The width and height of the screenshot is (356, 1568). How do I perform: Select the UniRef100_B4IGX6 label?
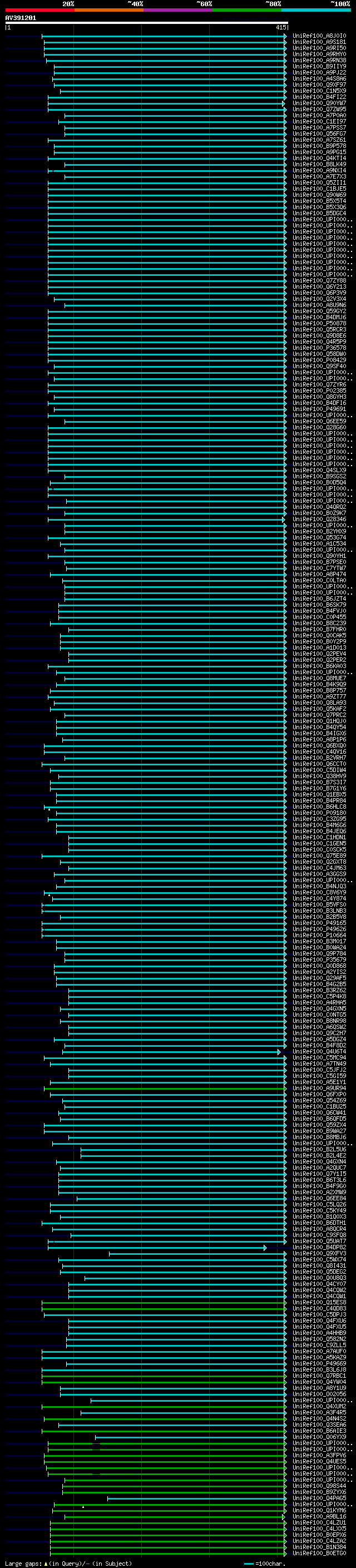pyautogui.click(x=319, y=734)
